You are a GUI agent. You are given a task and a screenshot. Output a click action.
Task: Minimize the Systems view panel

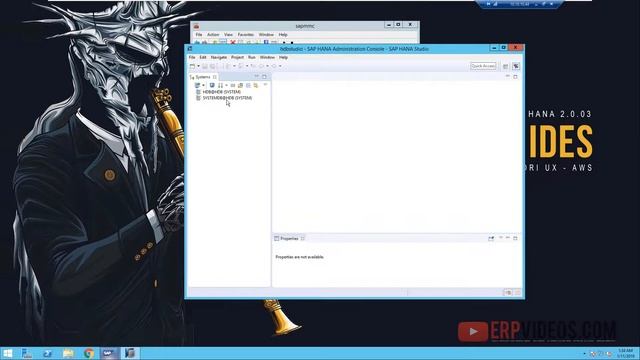point(257,76)
